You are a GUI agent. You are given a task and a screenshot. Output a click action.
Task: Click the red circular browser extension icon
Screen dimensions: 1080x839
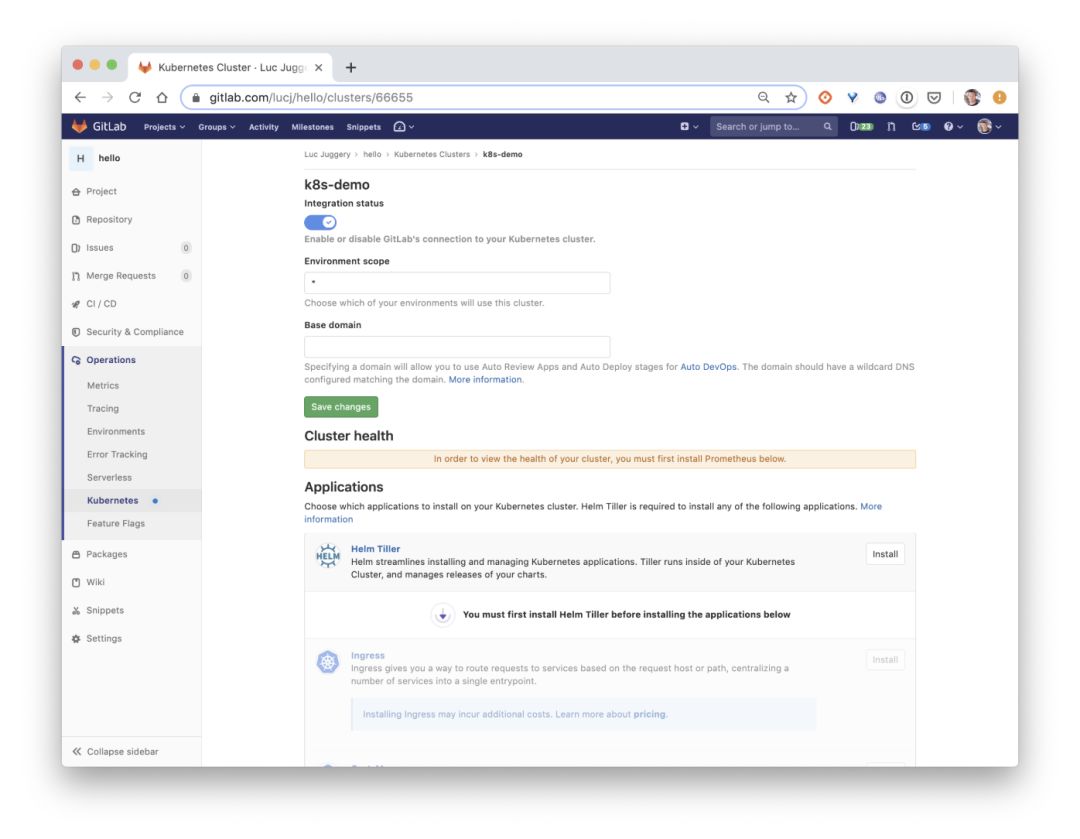tap(824, 97)
